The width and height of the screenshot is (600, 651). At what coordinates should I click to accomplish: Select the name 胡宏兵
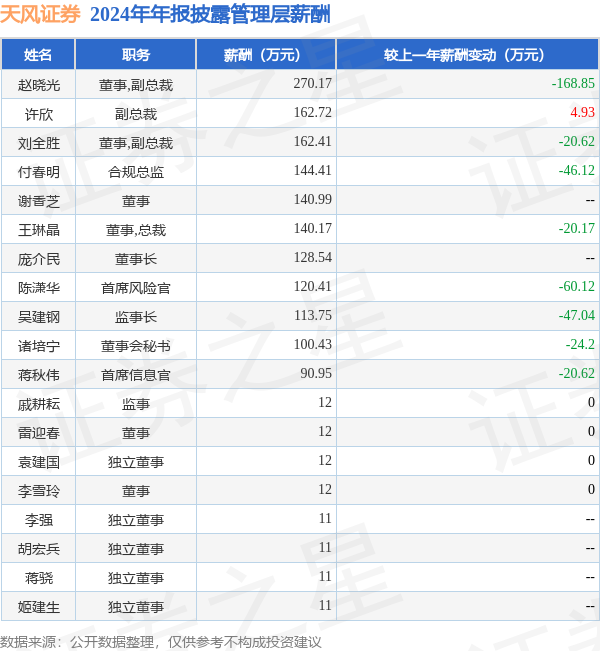[x=39, y=550]
